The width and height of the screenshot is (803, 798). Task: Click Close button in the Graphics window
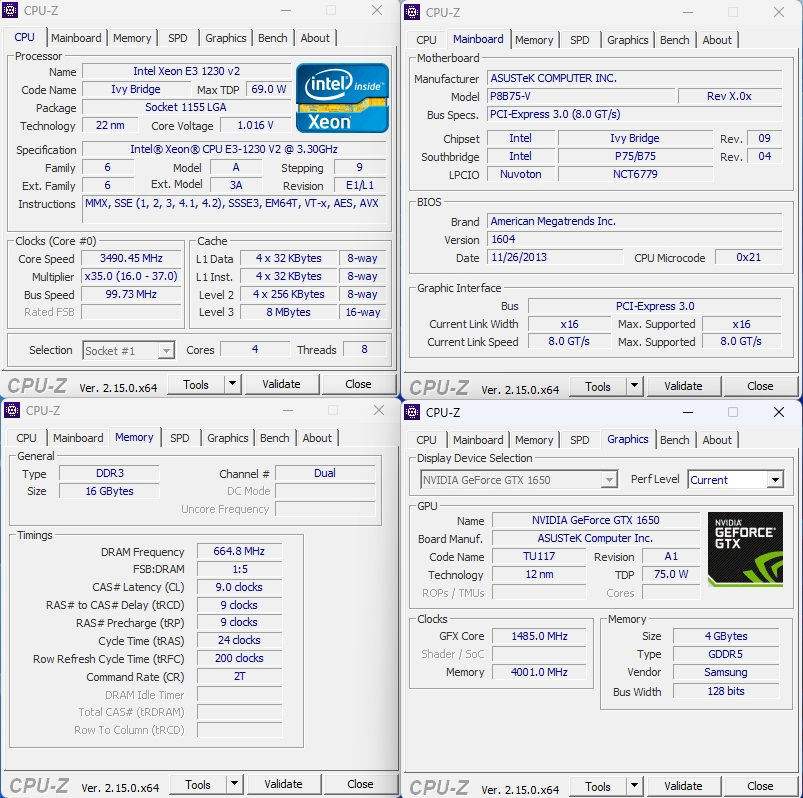coord(760,786)
